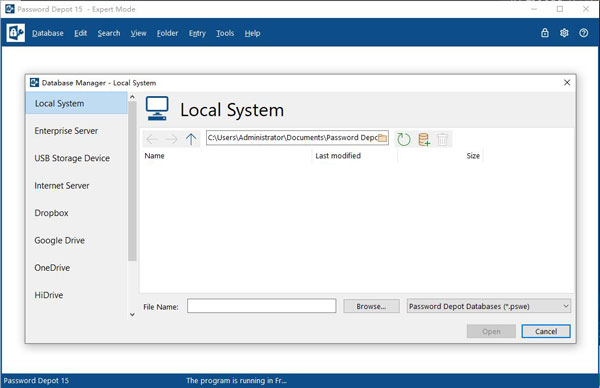The width and height of the screenshot is (600, 388).
Task: Sort by the Name column header
Action: (x=155, y=156)
